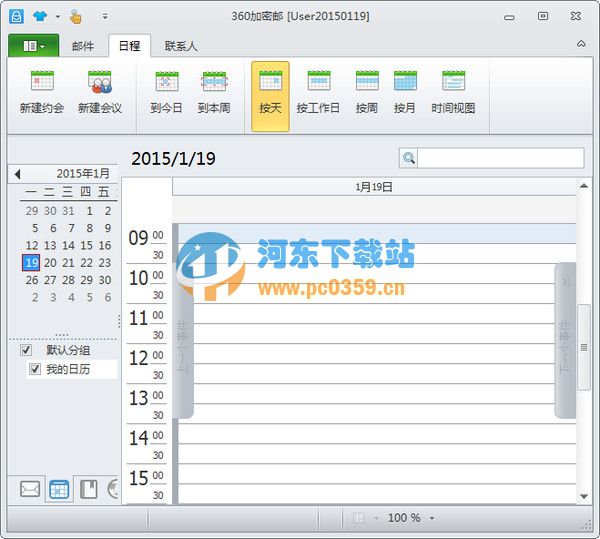
Task: Click scroll down arrow of schedule scrollbar
Action: pos(584,497)
